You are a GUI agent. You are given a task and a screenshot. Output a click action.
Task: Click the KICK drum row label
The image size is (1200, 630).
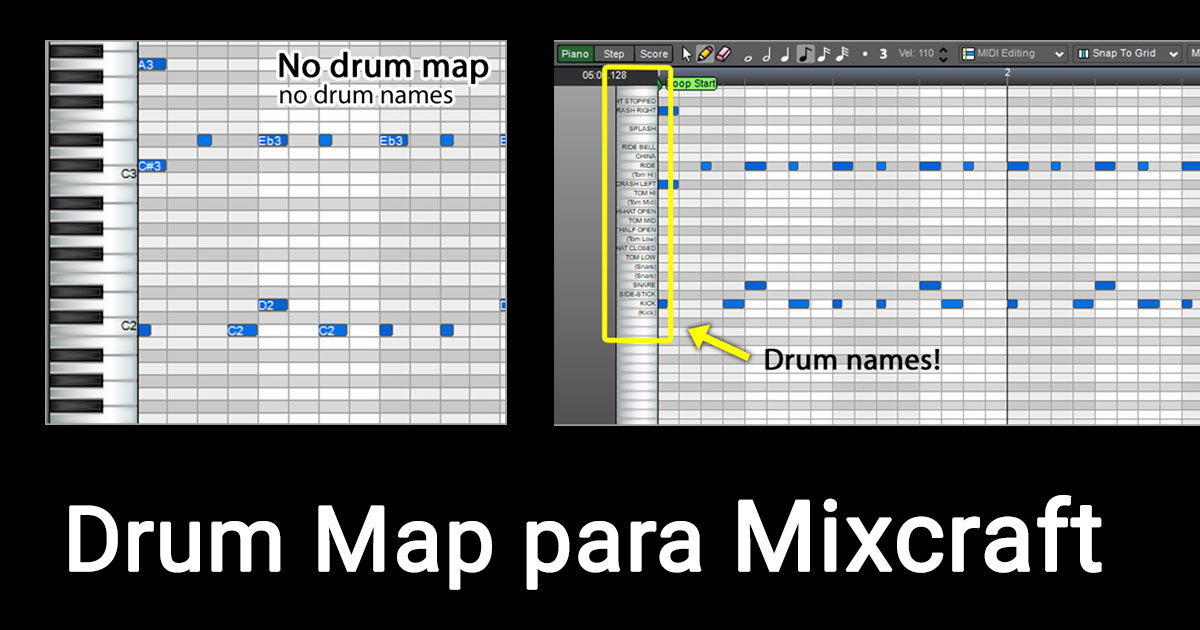648,303
